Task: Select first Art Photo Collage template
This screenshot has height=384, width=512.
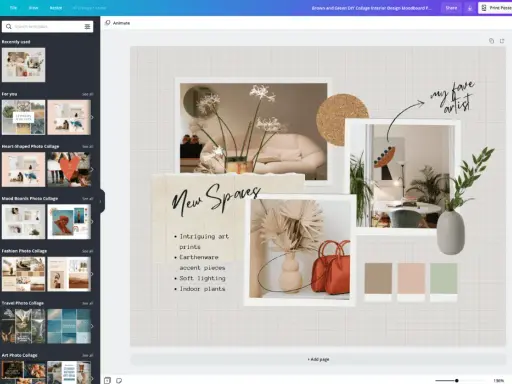Action: click(x=24, y=372)
